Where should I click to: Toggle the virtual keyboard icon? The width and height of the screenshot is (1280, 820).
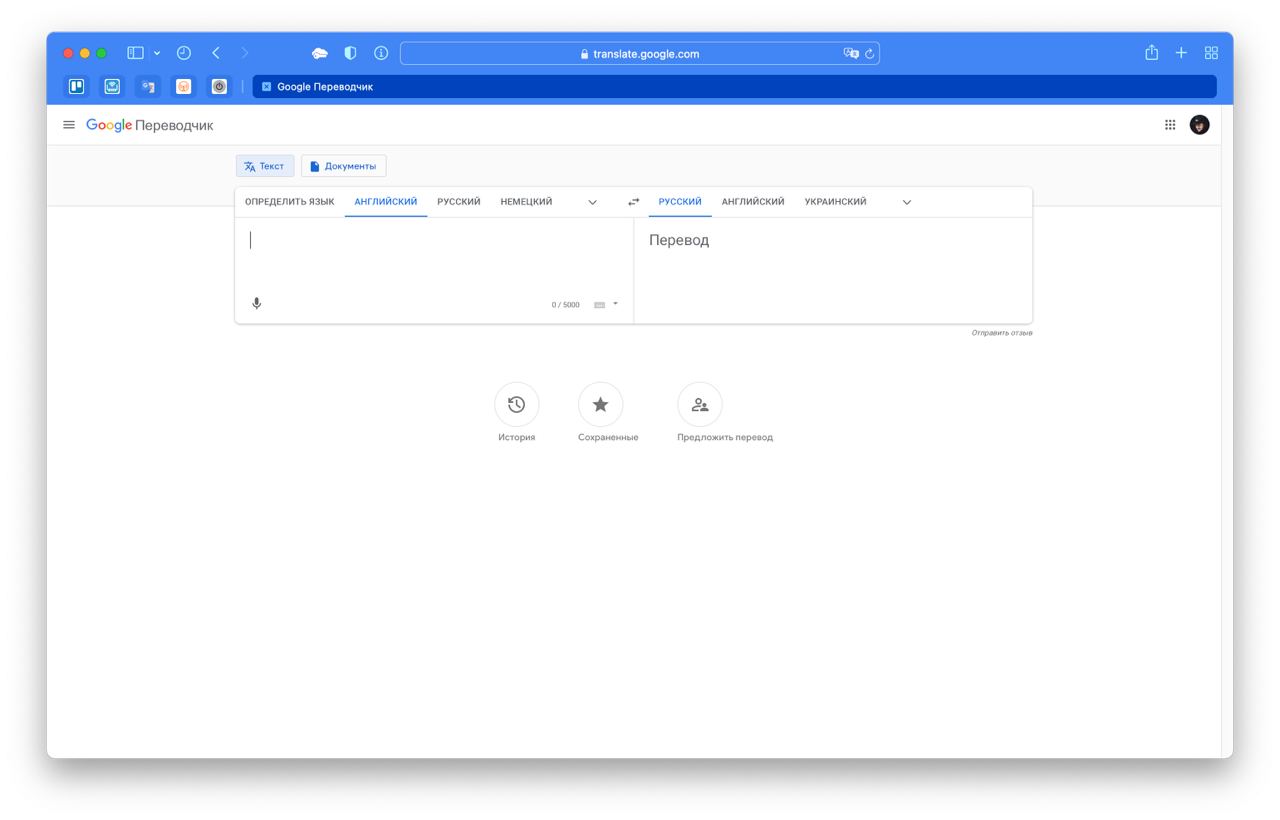coord(600,305)
